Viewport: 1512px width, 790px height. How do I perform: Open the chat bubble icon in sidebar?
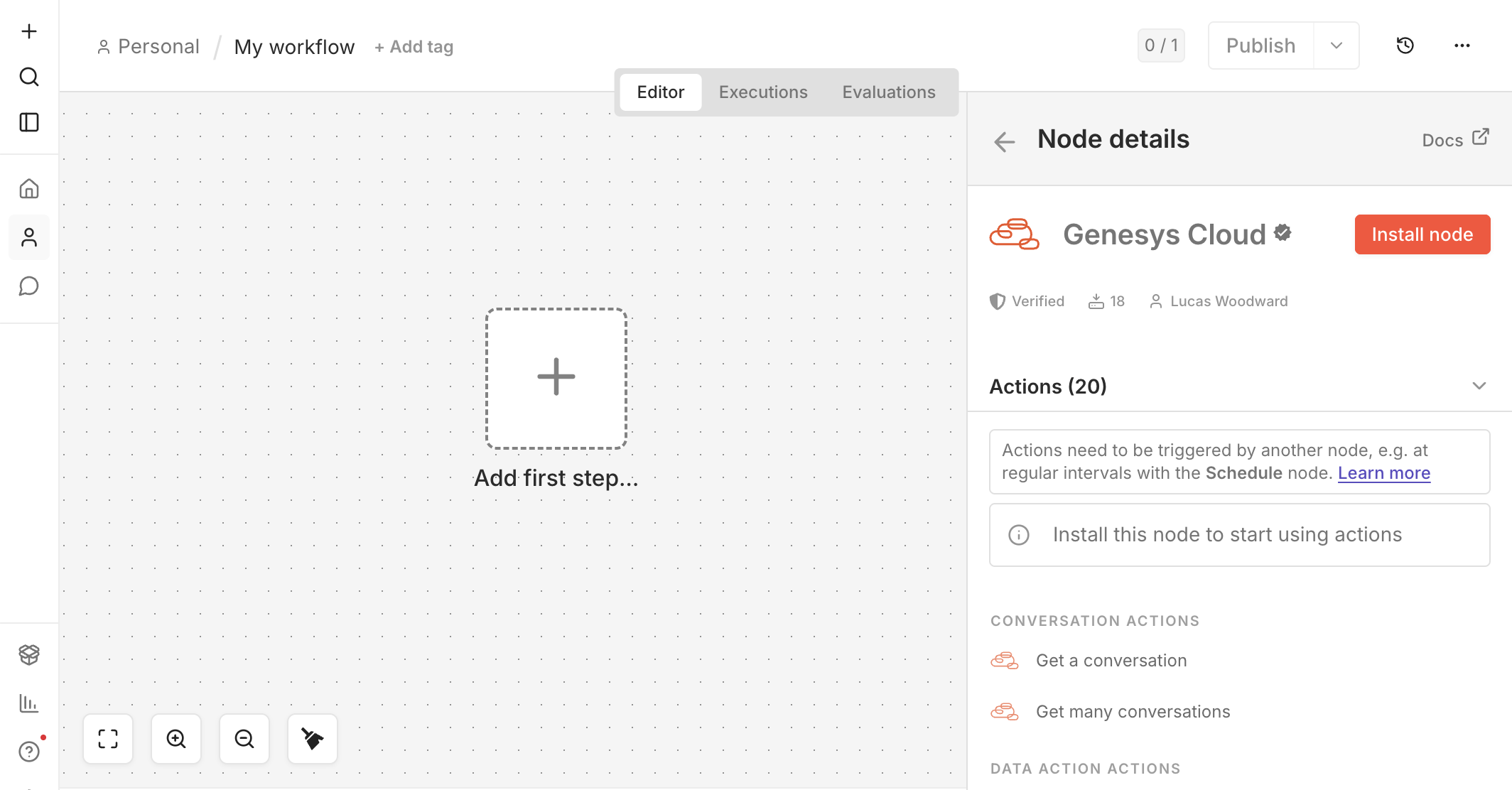pos(29,286)
